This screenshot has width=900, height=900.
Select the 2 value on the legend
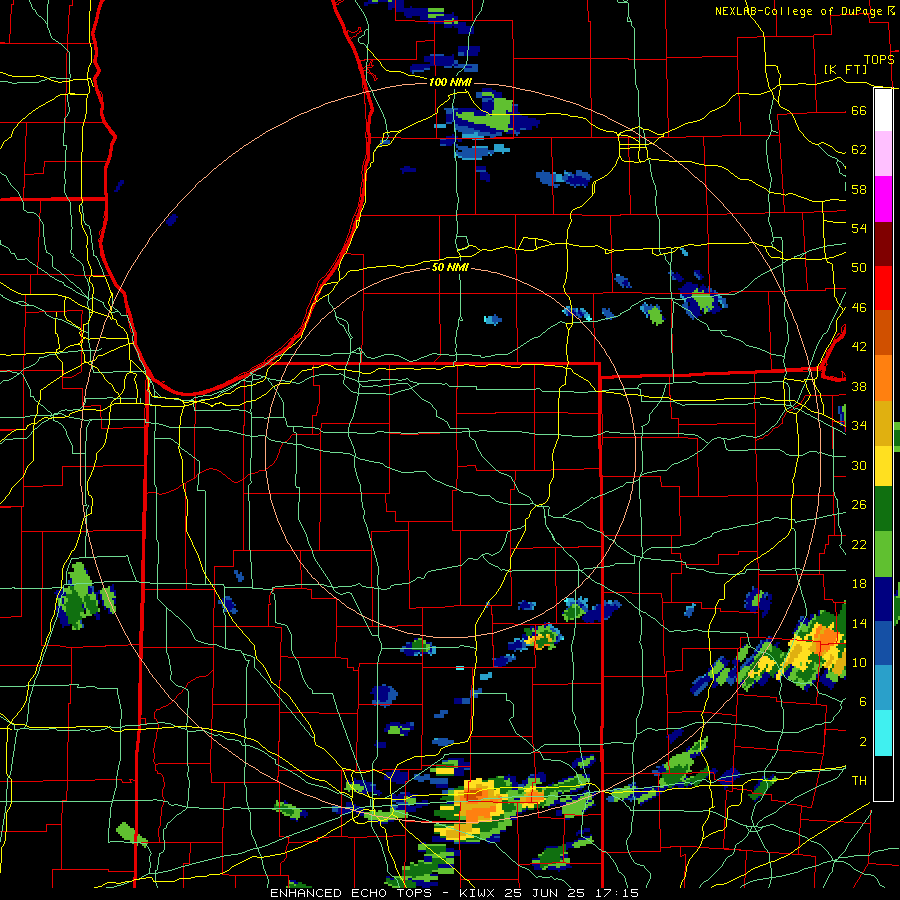862,742
